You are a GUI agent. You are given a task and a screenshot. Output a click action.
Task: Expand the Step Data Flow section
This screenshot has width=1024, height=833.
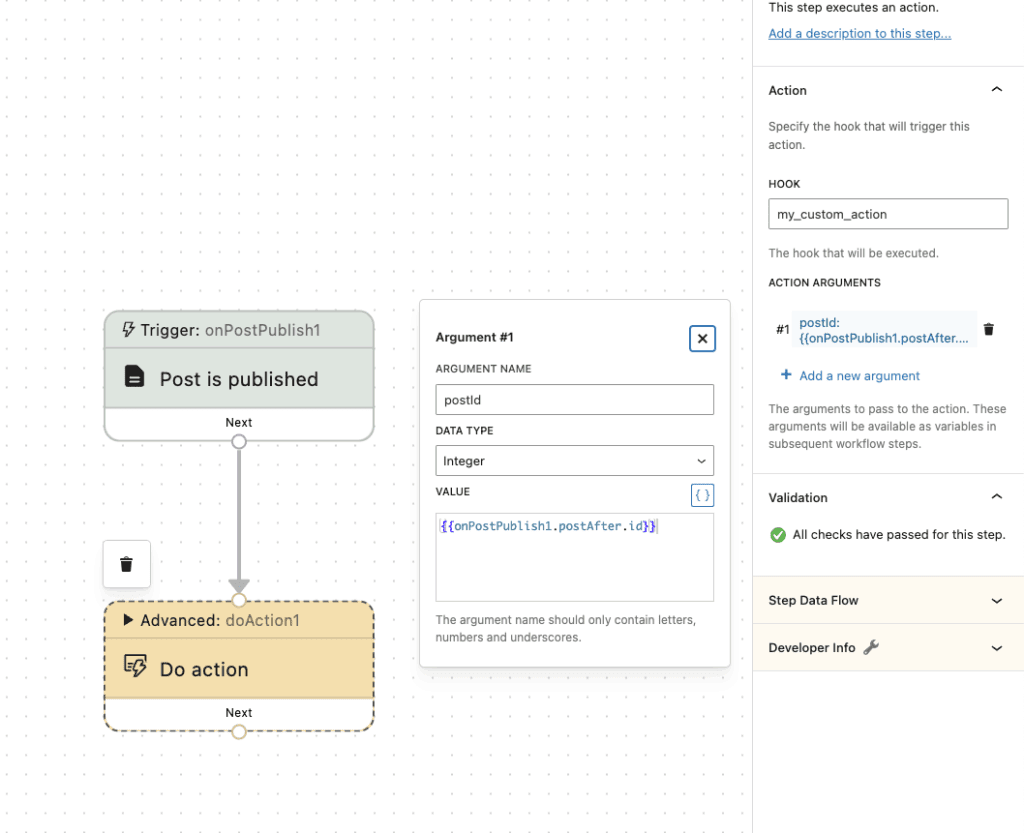[x=996, y=600]
